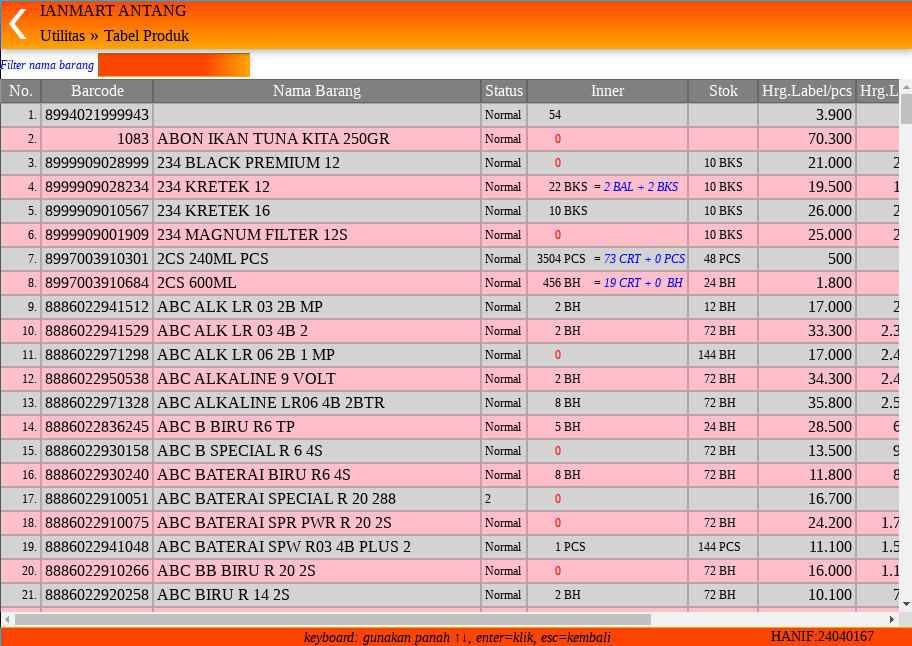Click the vertical scrollbar thumb
Viewport: 912px width, 646px height.
coord(906,108)
